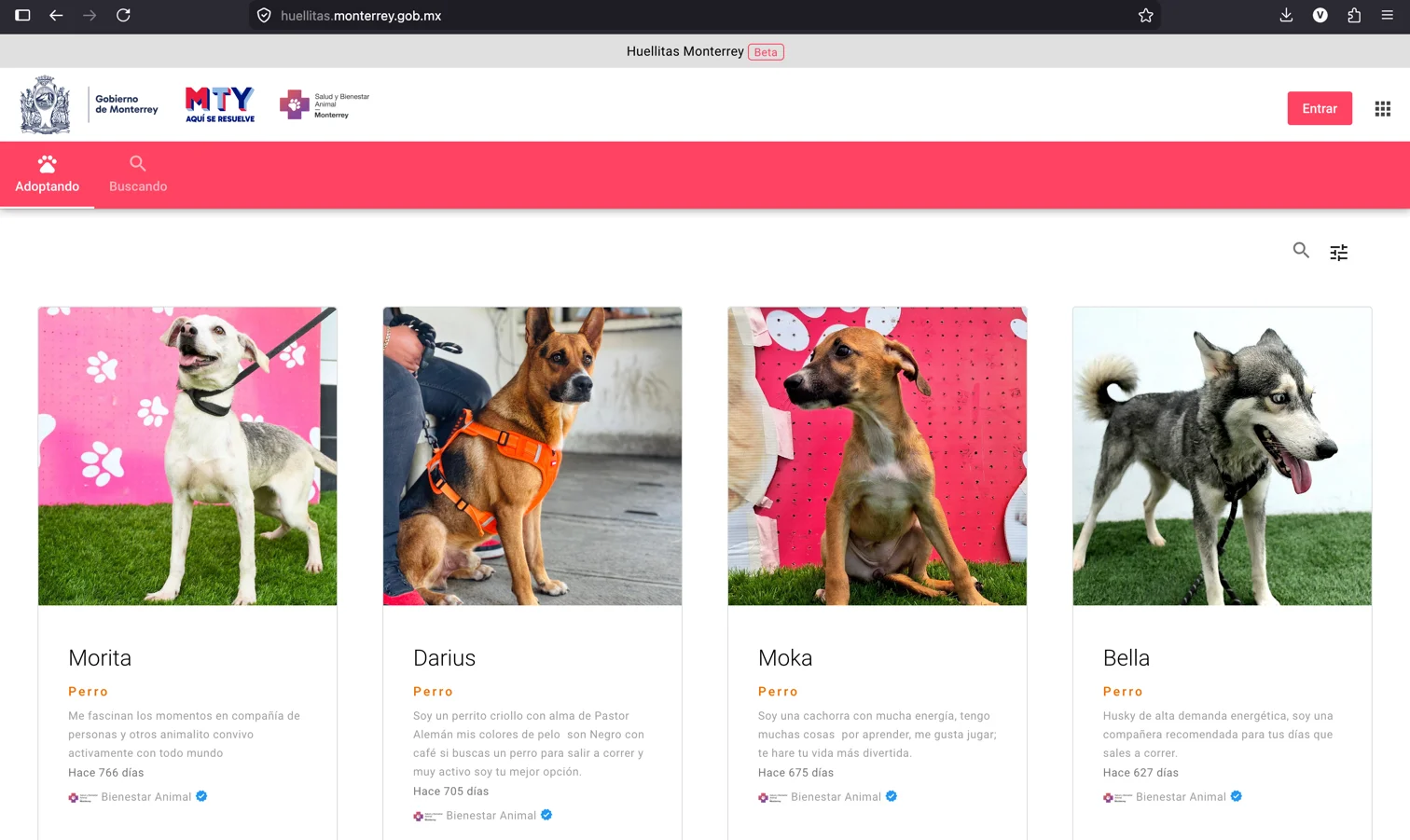Click the site shield security icon
The image size is (1410, 840).
(x=264, y=15)
